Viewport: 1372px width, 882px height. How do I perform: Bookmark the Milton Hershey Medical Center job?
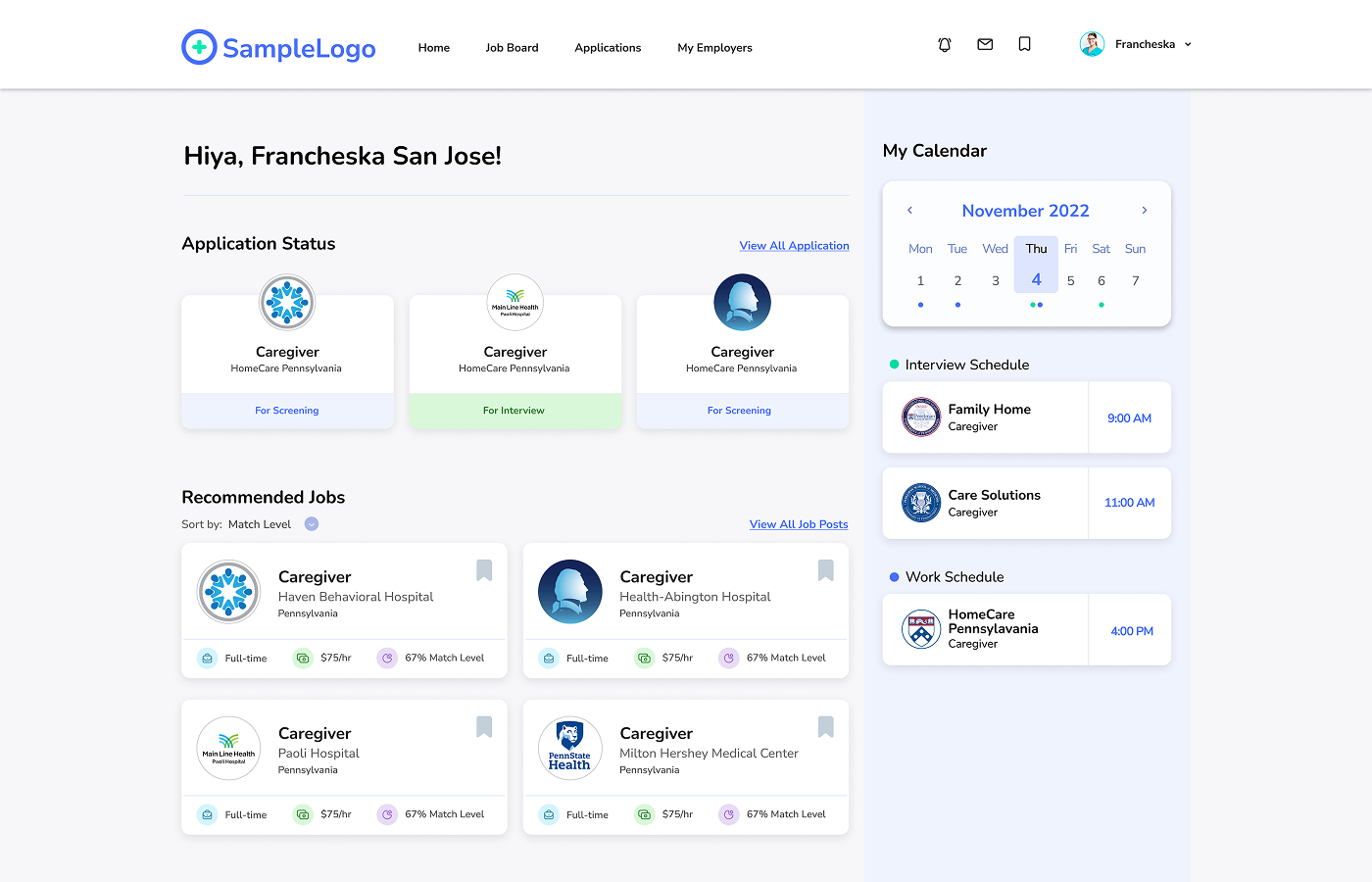[826, 726]
